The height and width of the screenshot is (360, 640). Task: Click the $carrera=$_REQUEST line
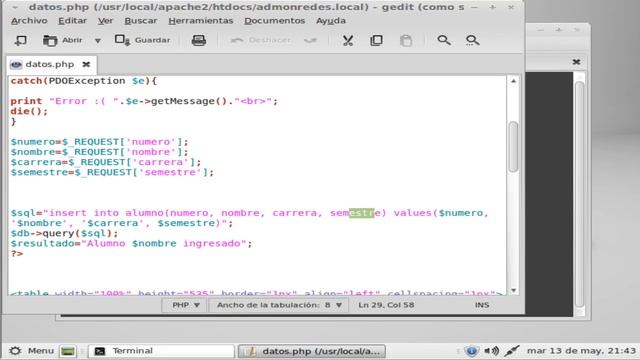(x=106, y=162)
